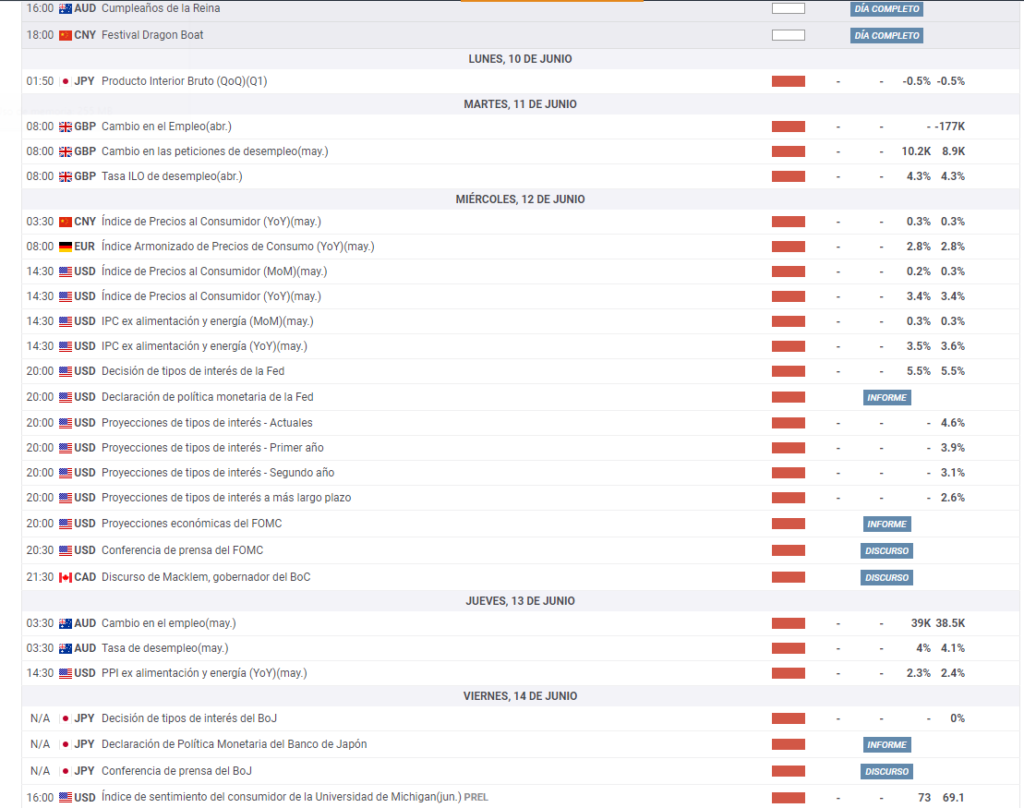Click the MIÉRCOLES, 12 DE JUNIO date header

pyautogui.click(x=520, y=199)
